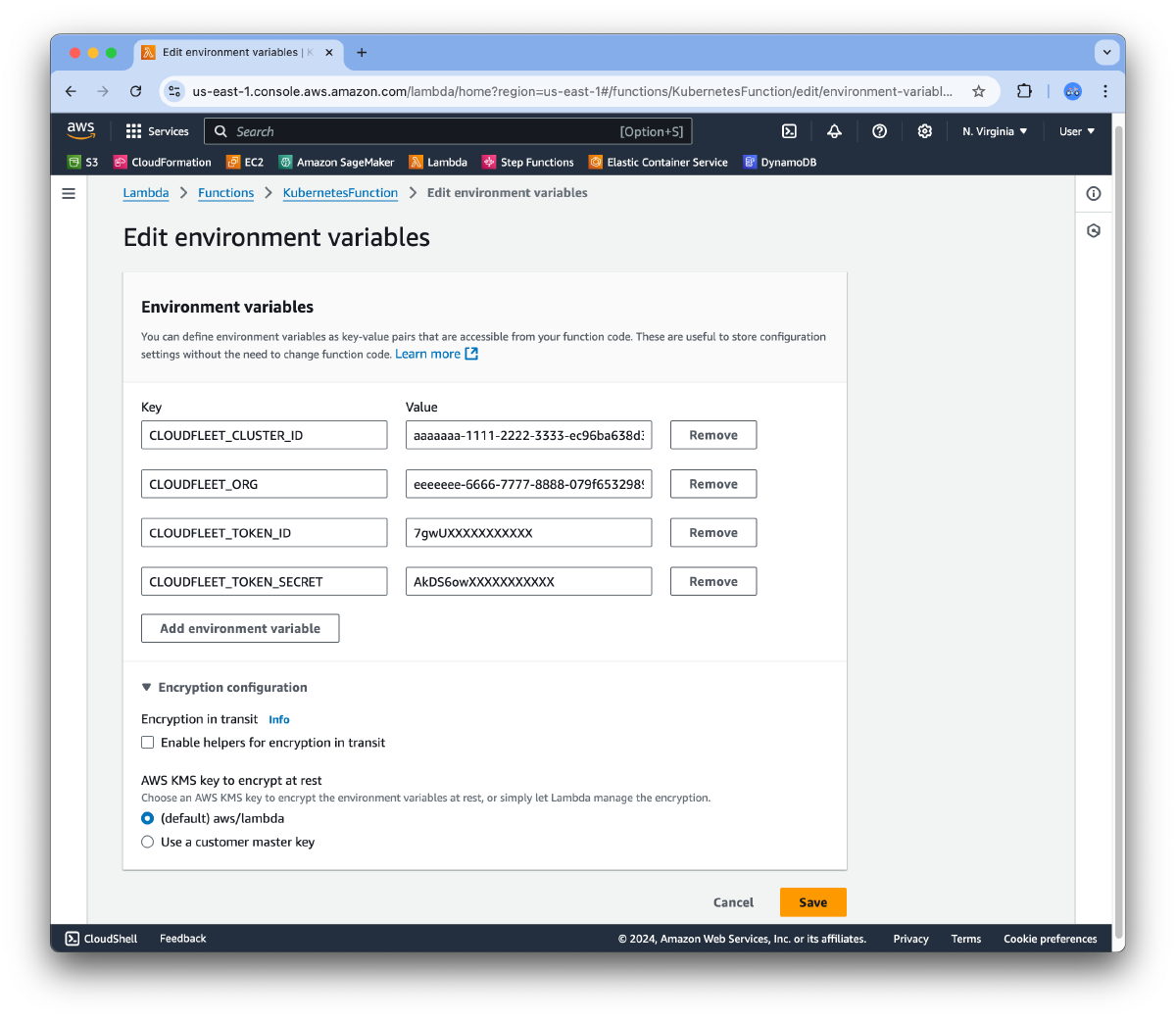Screen dimensions: 1176x1019
Task: Open the User account dropdown
Action: coord(1077,131)
